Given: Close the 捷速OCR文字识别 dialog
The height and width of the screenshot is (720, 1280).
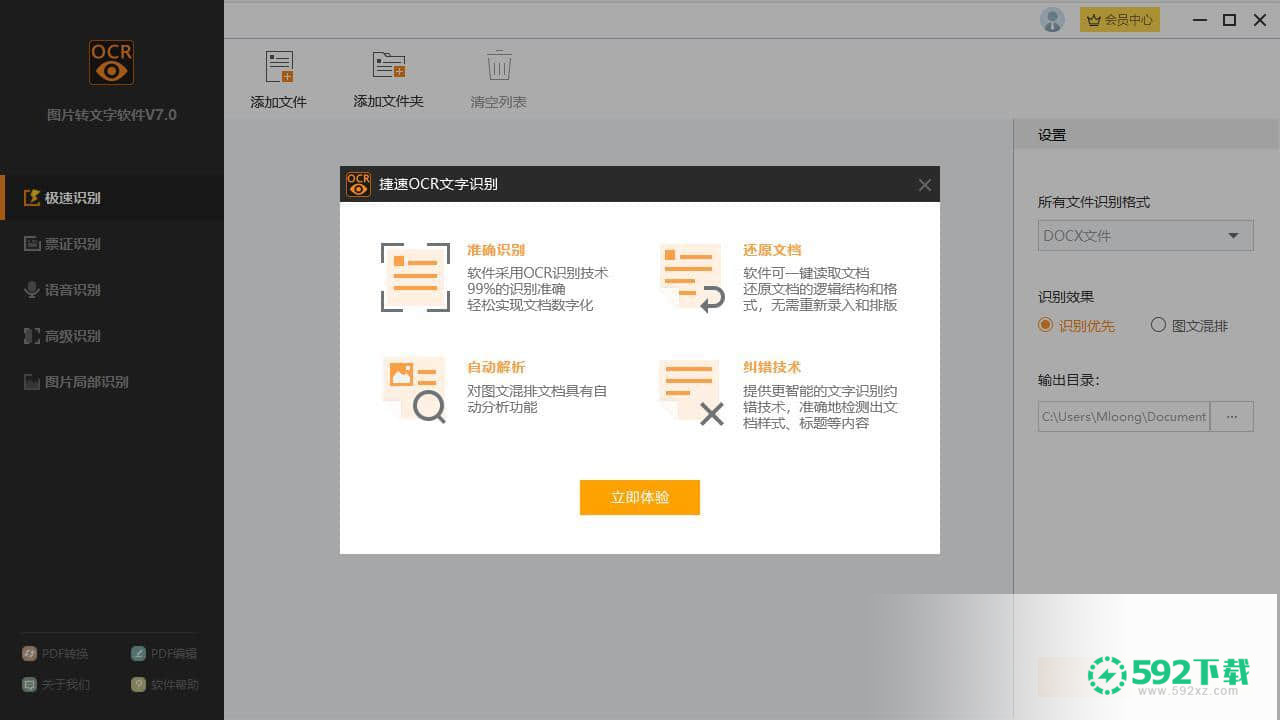Looking at the screenshot, I should tap(924, 185).
